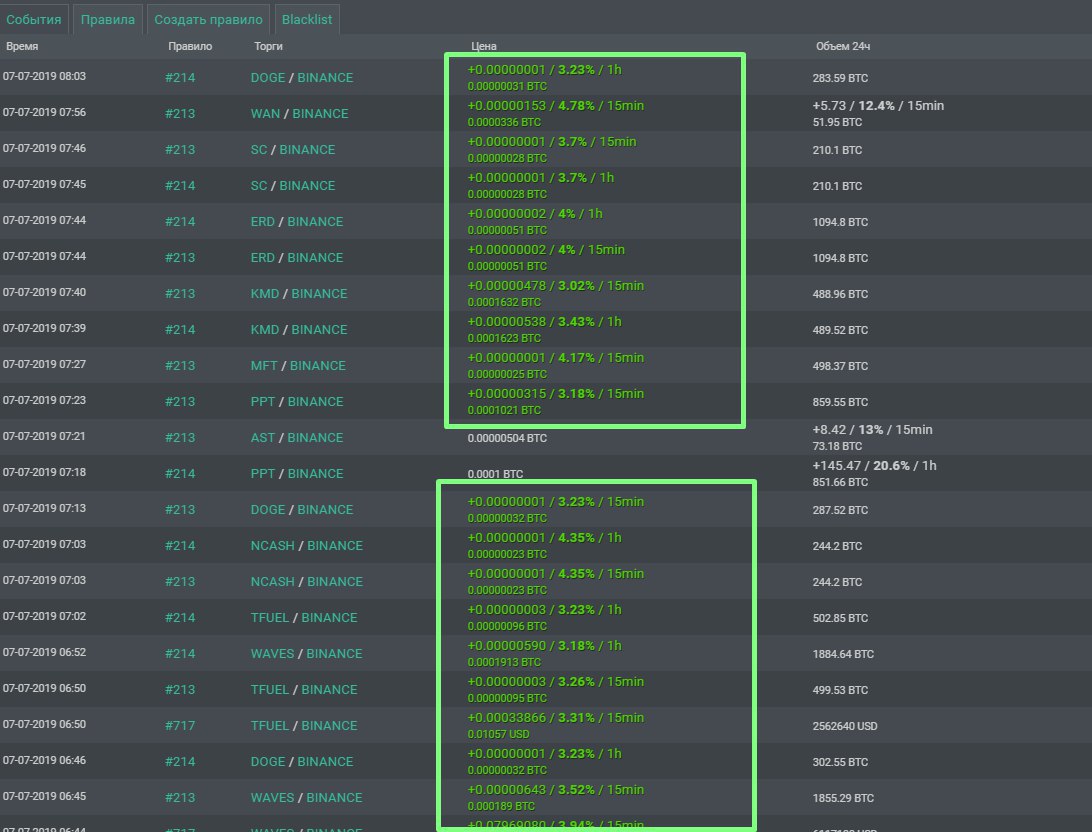
Task: Select the 283.59 BTC volume value
Action: coord(840,78)
